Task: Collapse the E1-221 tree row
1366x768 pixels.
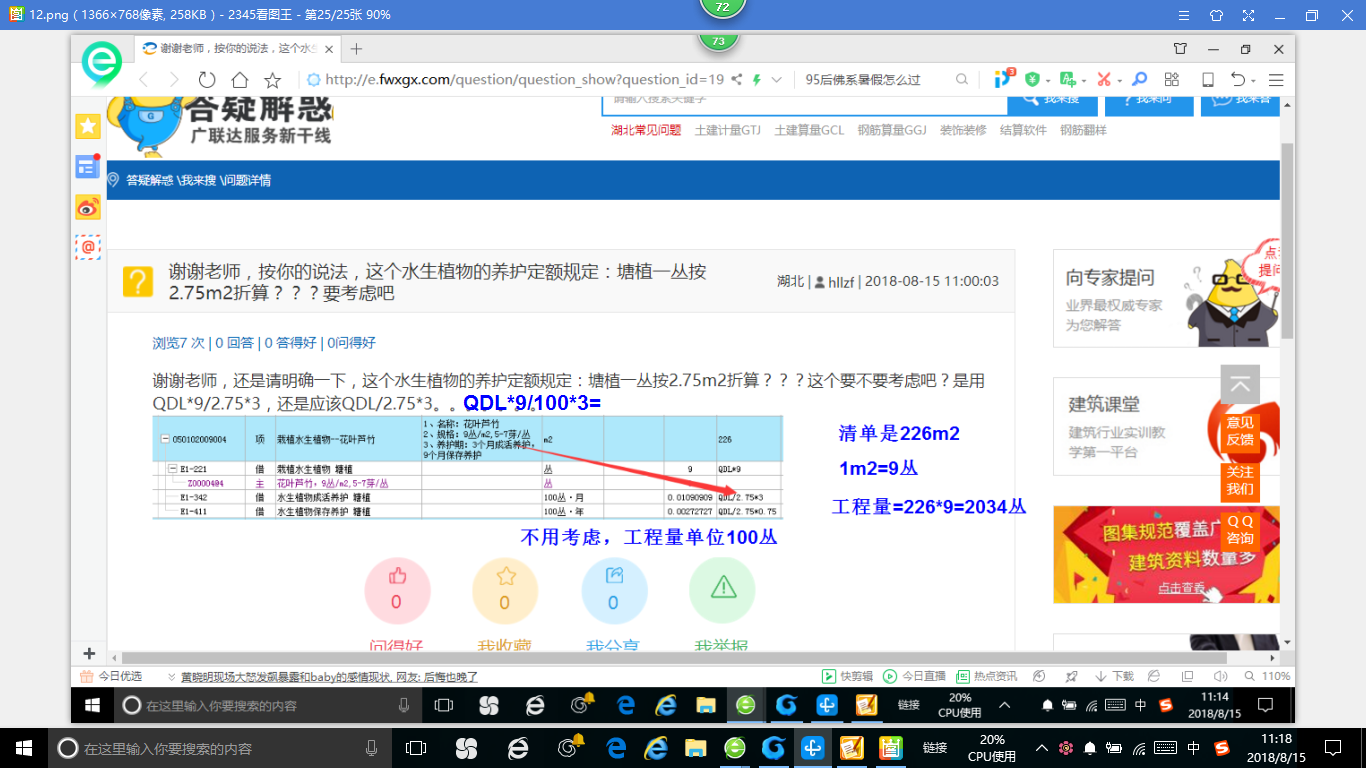Action: point(173,468)
